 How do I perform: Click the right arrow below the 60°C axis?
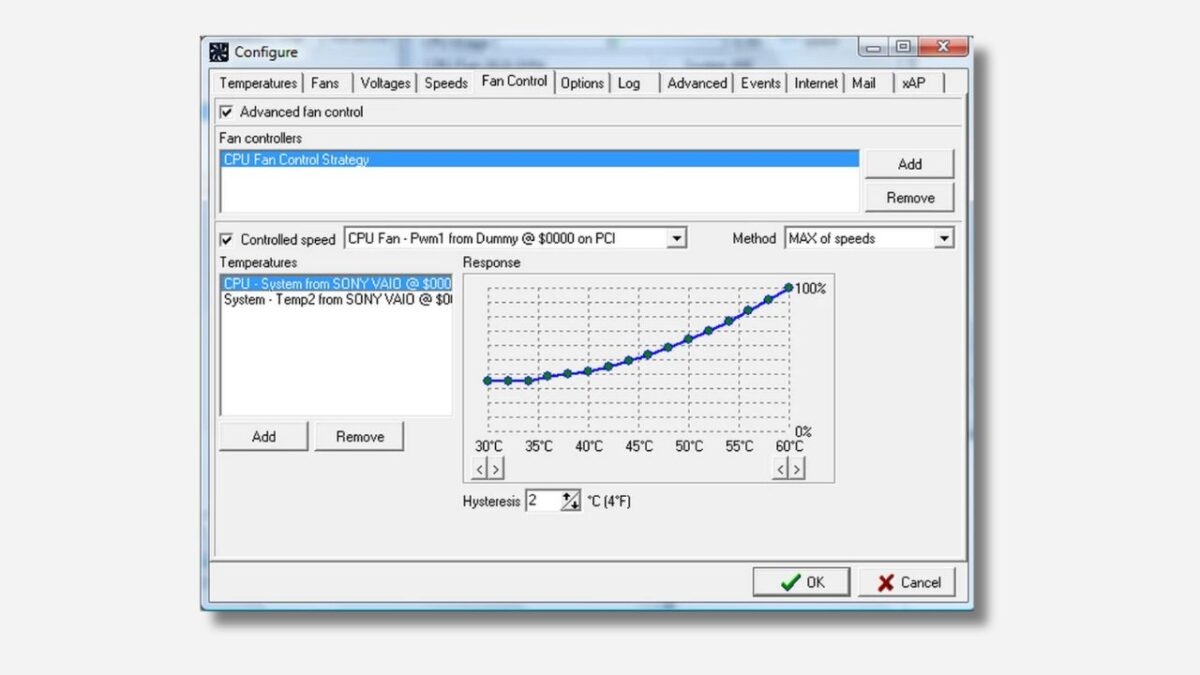pos(795,467)
